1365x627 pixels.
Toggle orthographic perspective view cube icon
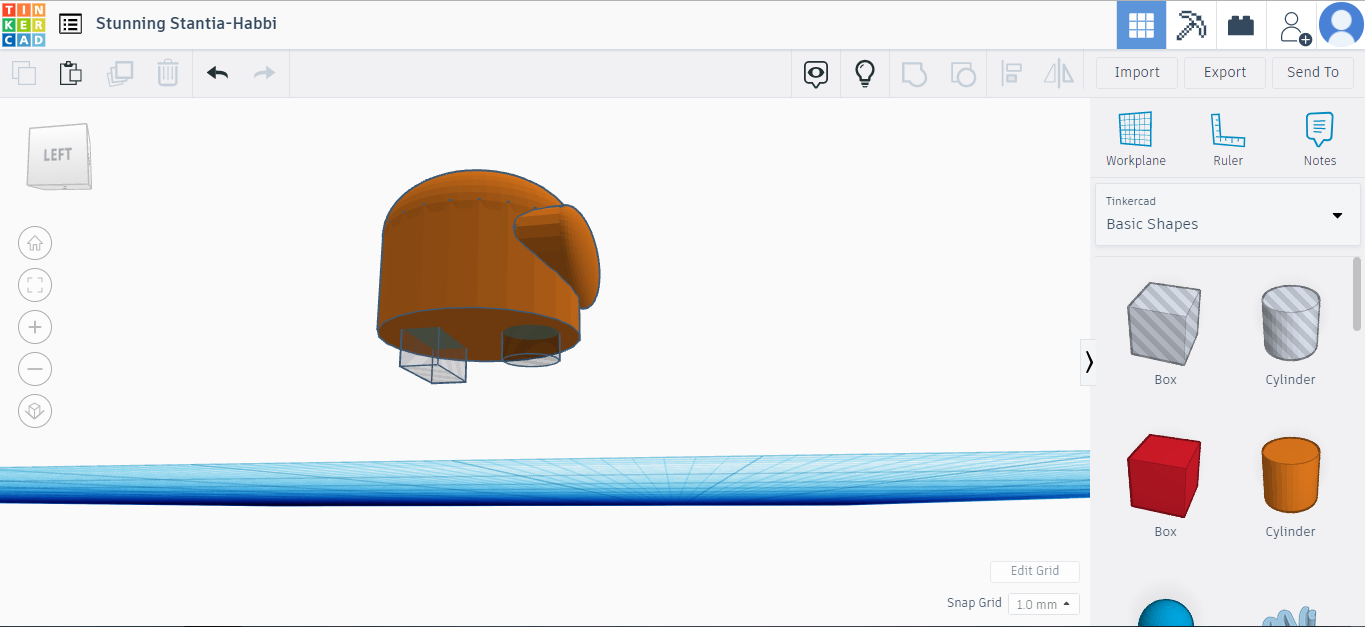click(35, 411)
